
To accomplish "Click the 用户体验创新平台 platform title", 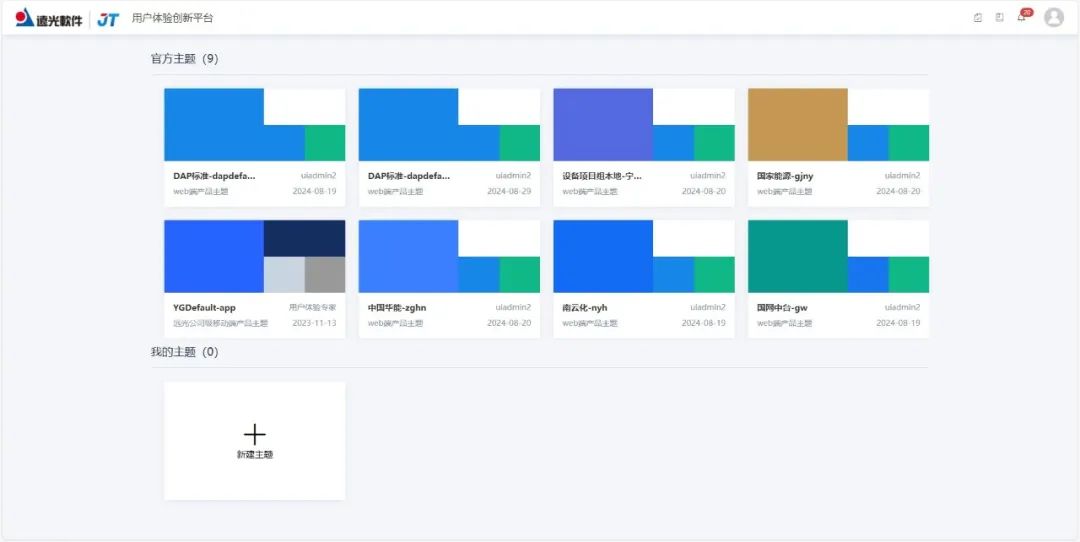I will pyautogui.click(x=172, y=18).
